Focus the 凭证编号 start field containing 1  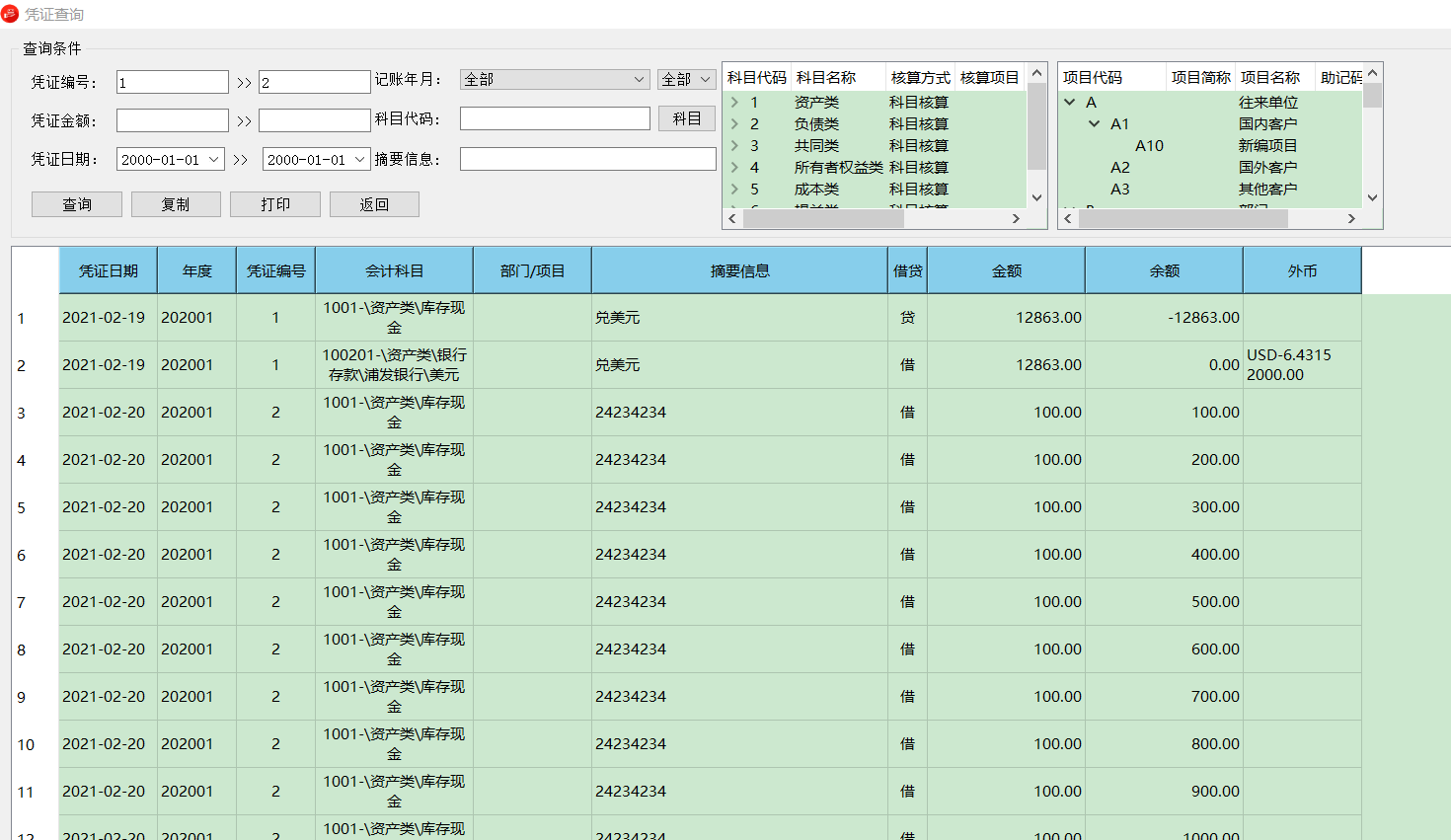pyautogui.click(x=173, y=82)
